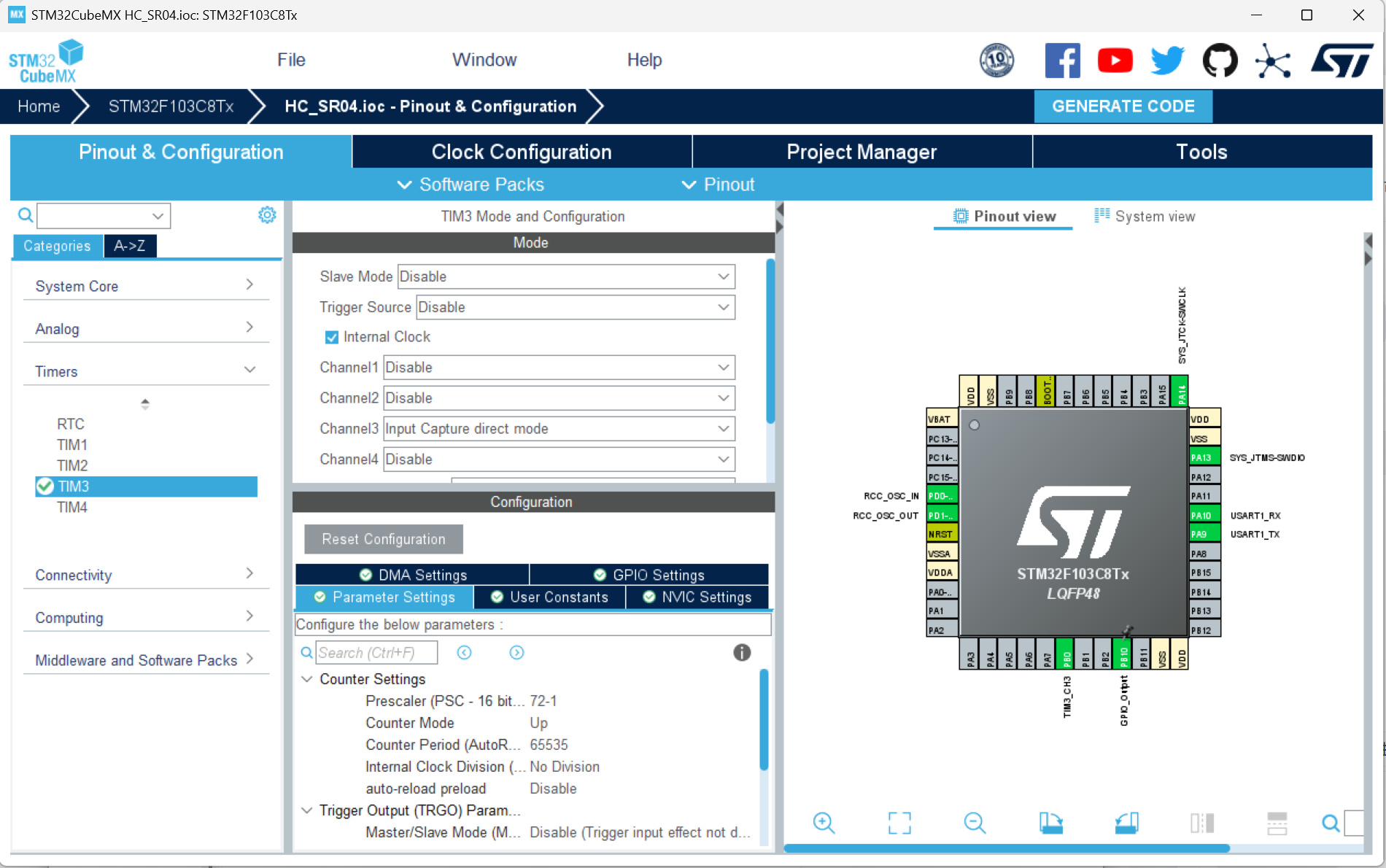
Task: Click the GENERATE CODE button
Action: pyautogui.click(x=1123, y=106)
